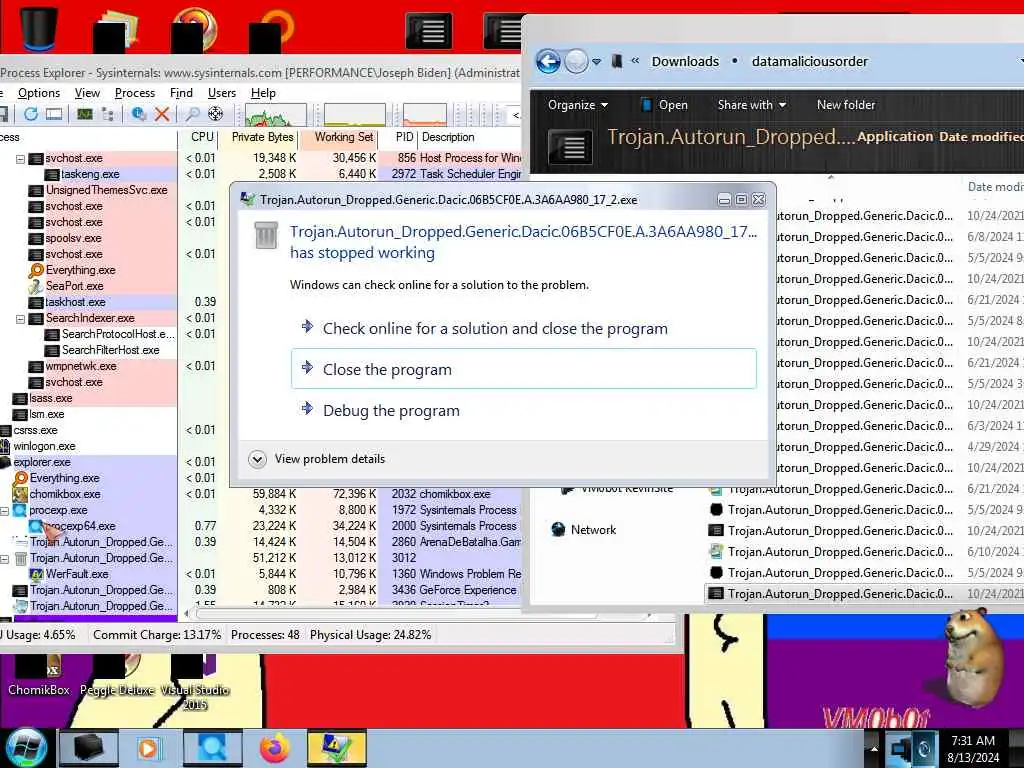Click the Network icon in navigation pane

[558, 530]
